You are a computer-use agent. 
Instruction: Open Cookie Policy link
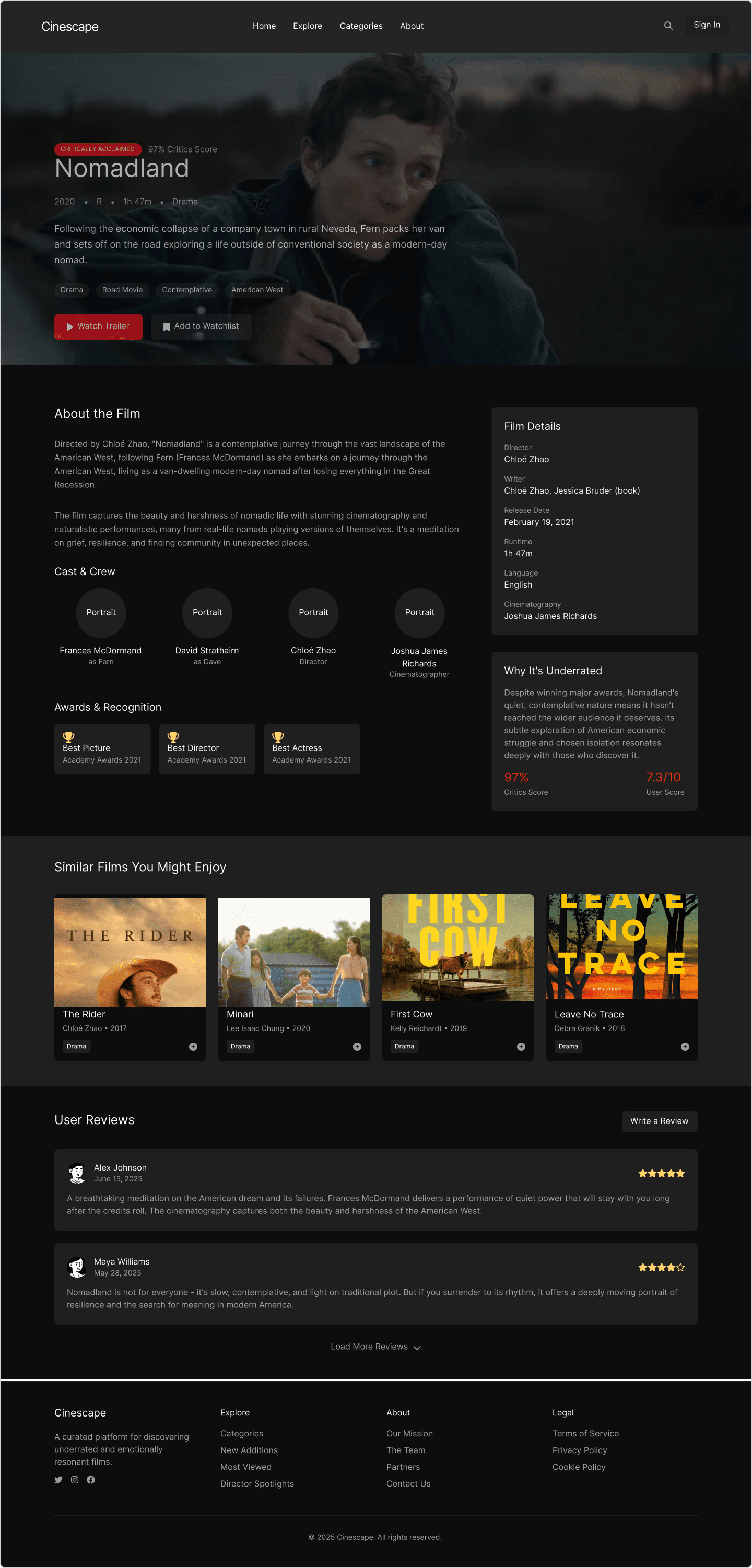click(x=579, y=1467)
